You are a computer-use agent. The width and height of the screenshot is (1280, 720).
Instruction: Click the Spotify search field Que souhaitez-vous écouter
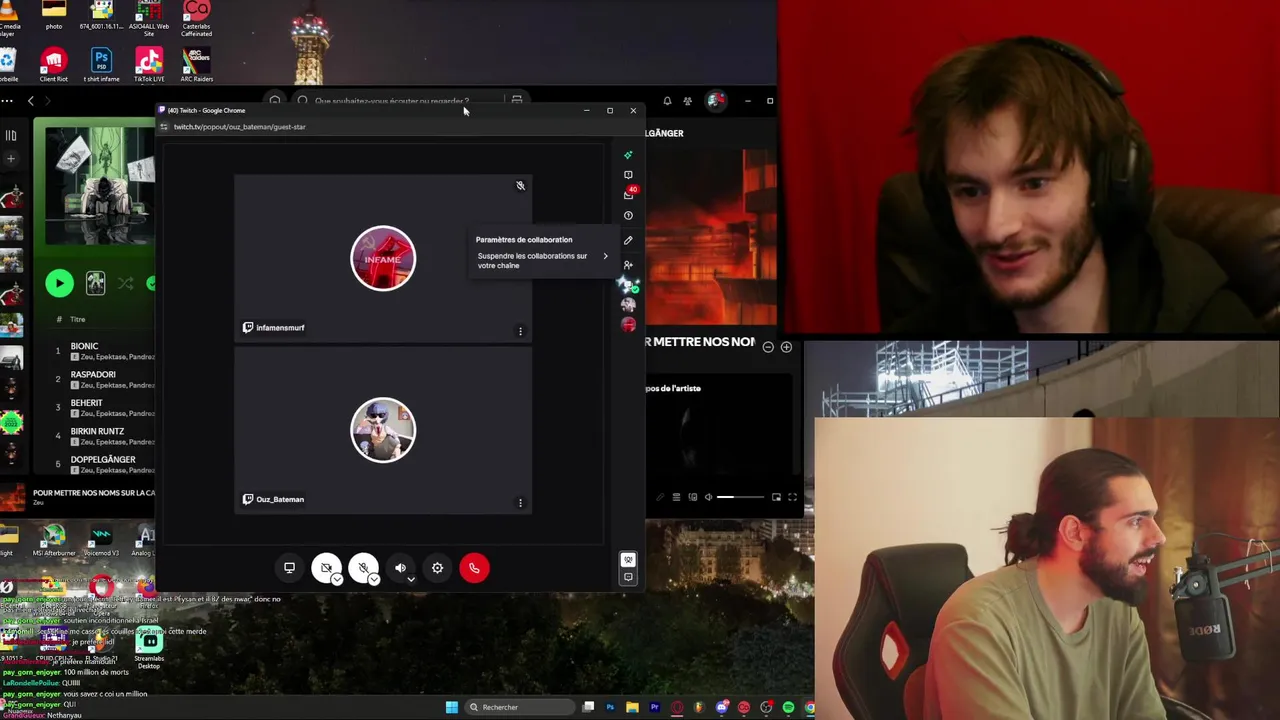pyautogui.click(x=390, y=101)
